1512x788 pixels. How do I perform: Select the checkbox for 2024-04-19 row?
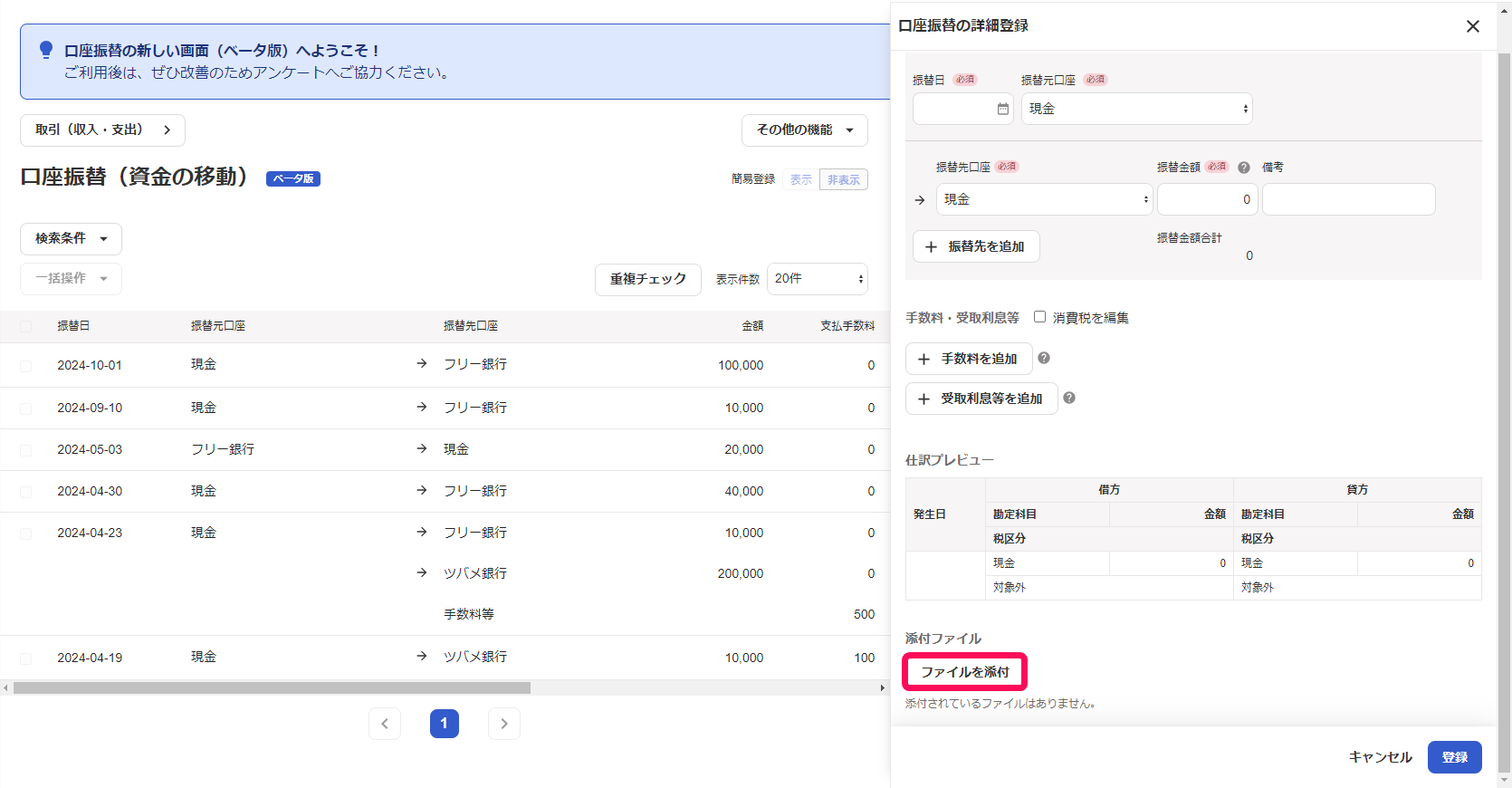(25, 658)
